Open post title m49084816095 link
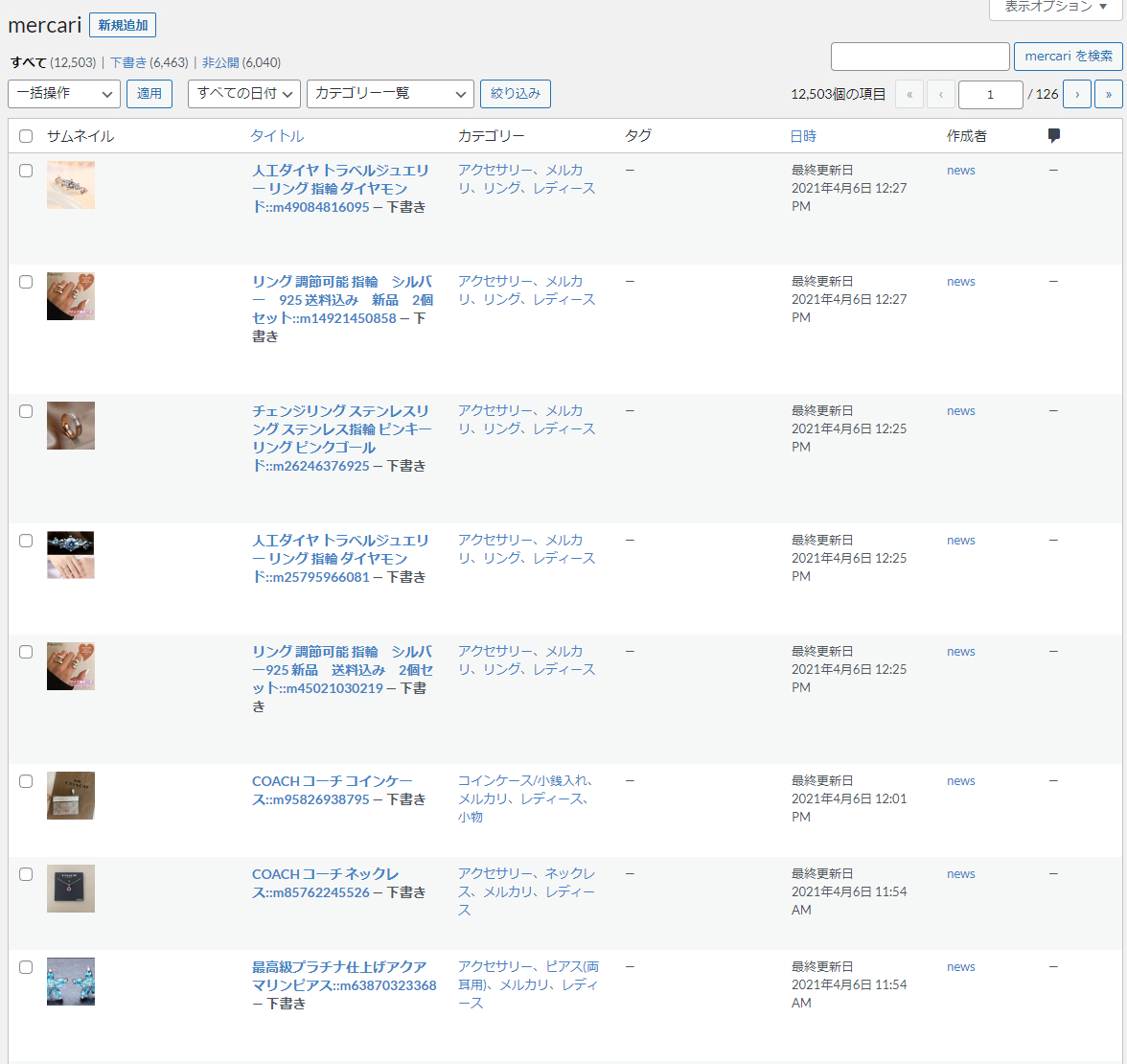The height and width of the screenshot is (1064, 1127). coord(340,188)
